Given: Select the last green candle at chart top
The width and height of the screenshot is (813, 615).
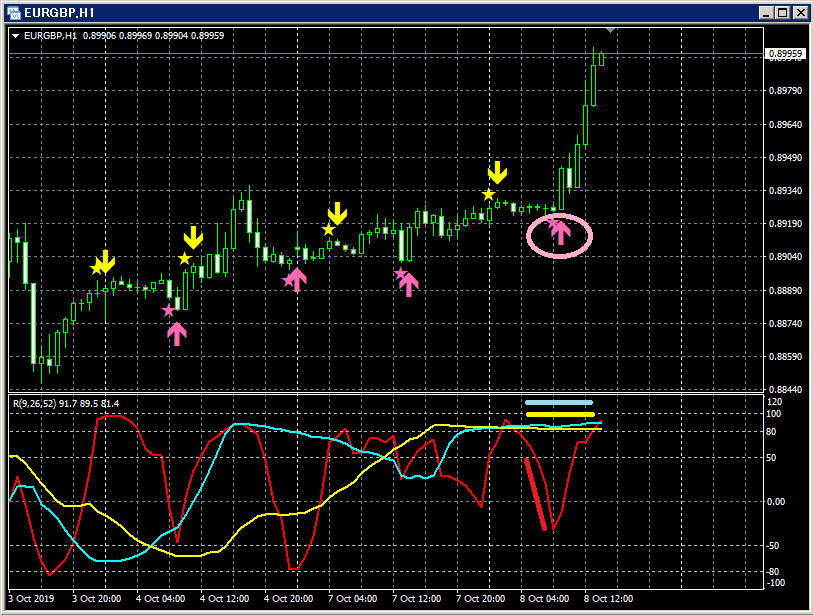Looking at the screenshot, I should (x=601, y=59).
